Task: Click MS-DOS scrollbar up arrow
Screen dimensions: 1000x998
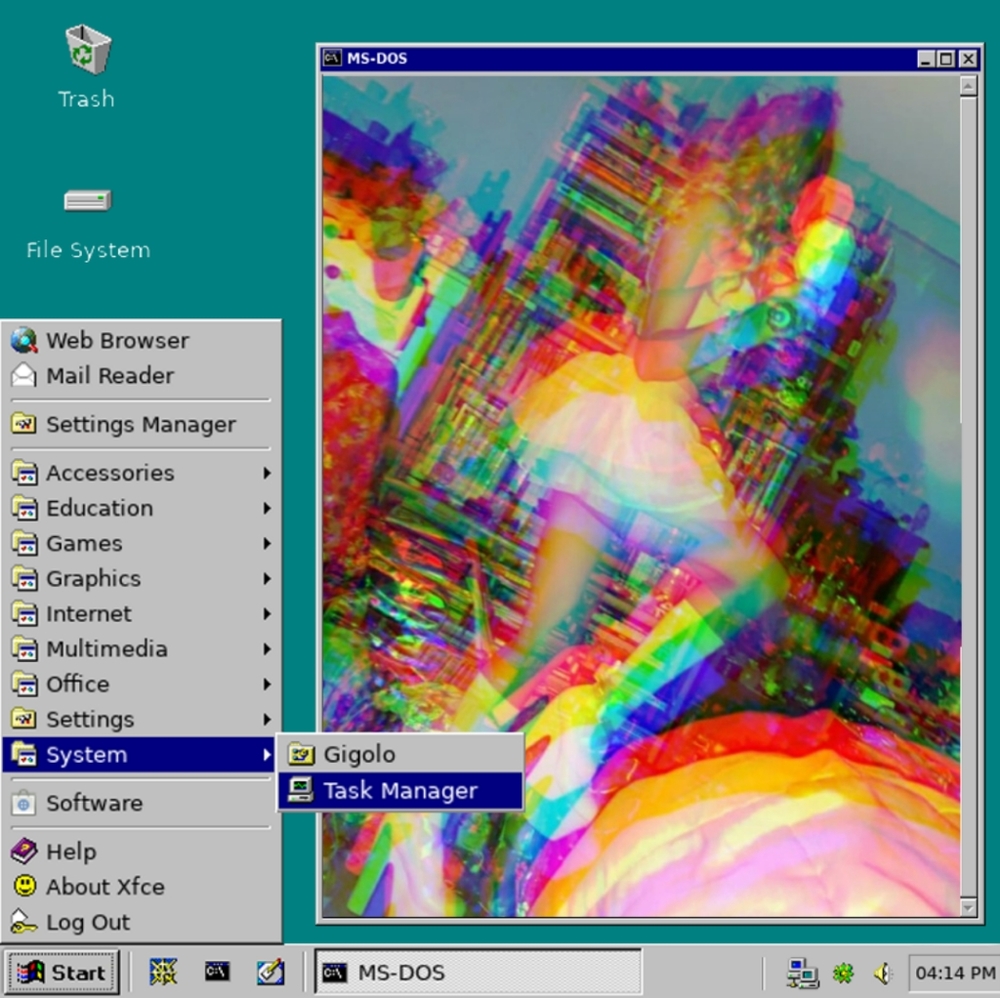Action: point(968,85)
